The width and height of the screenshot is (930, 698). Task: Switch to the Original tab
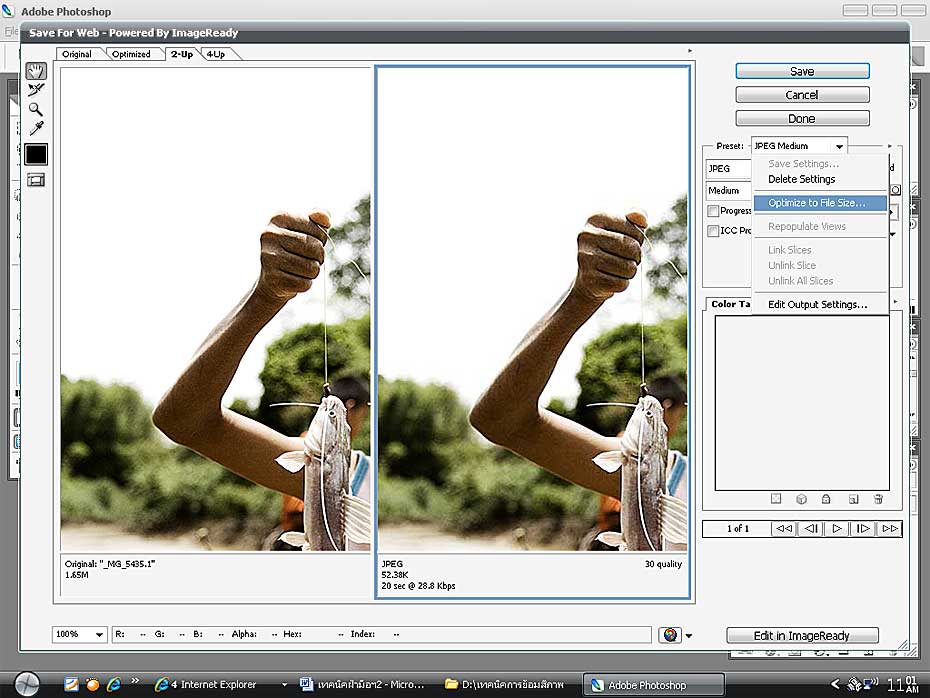click(77, 54)
